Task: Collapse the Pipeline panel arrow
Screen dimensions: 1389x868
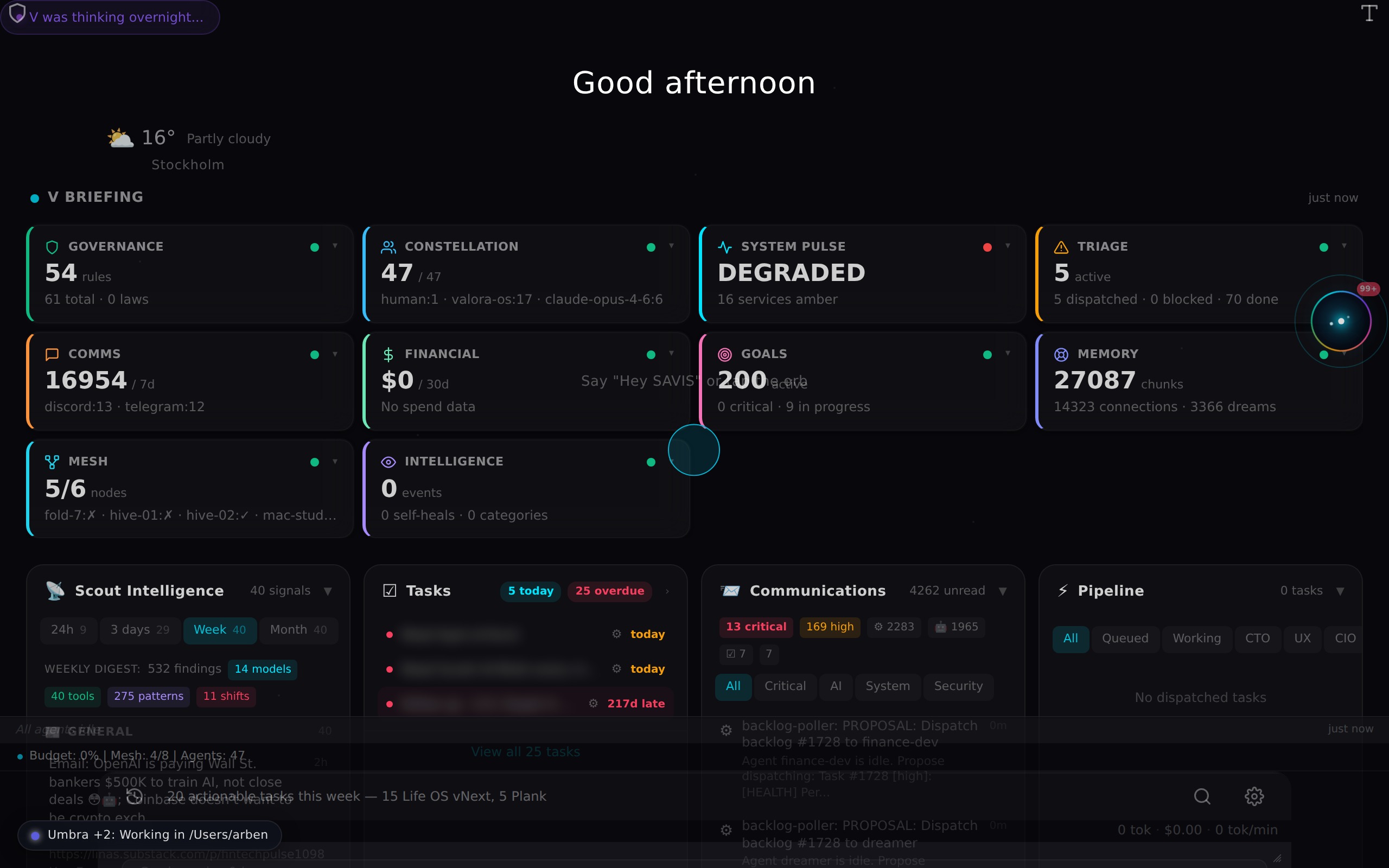Action: pyautogui.click(x=1340, y=591)
